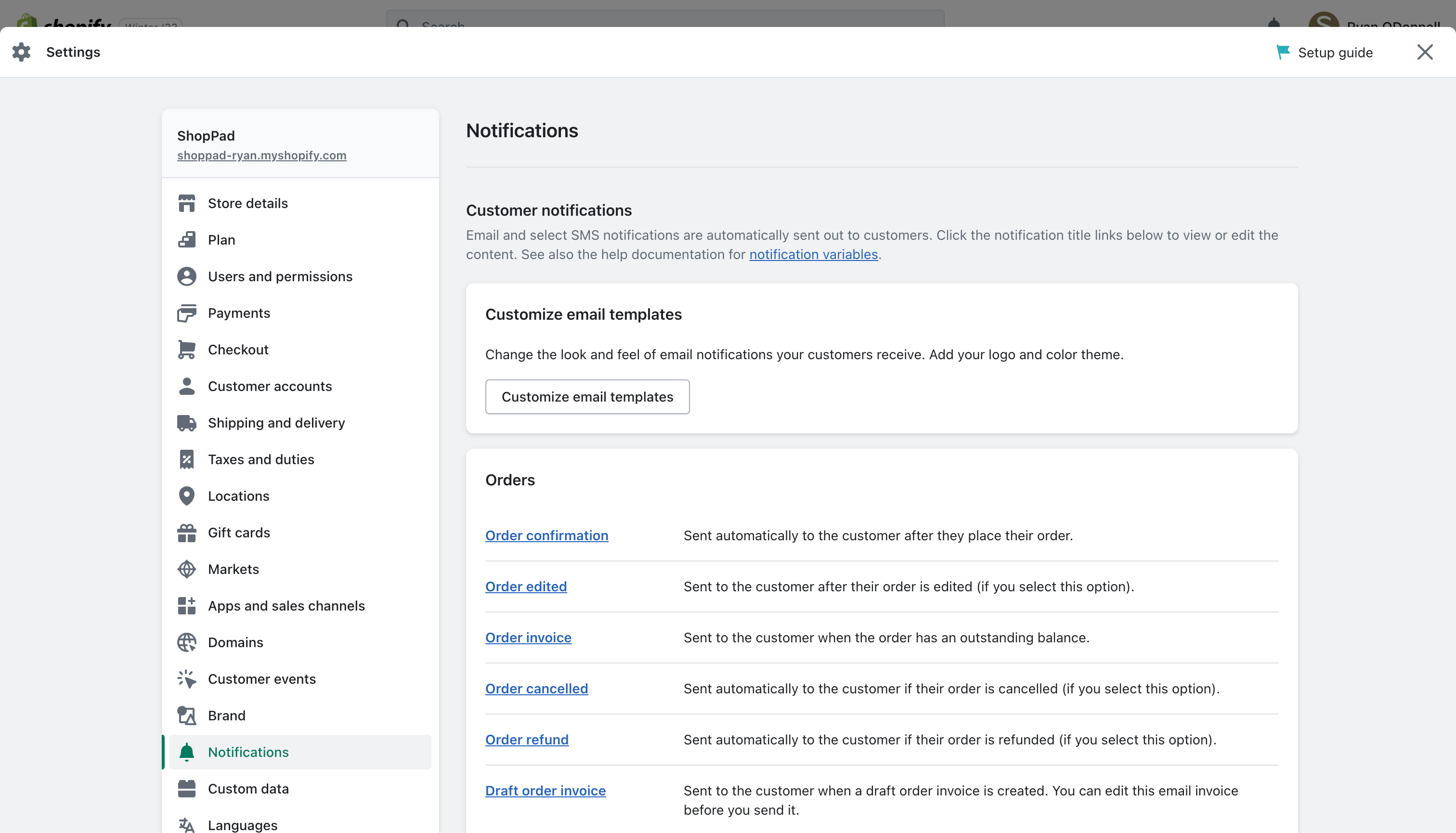Image resolution: width=1456 pixels, height=833 pixels.
Task: Expand the Languages settings option
Action: 243,825
